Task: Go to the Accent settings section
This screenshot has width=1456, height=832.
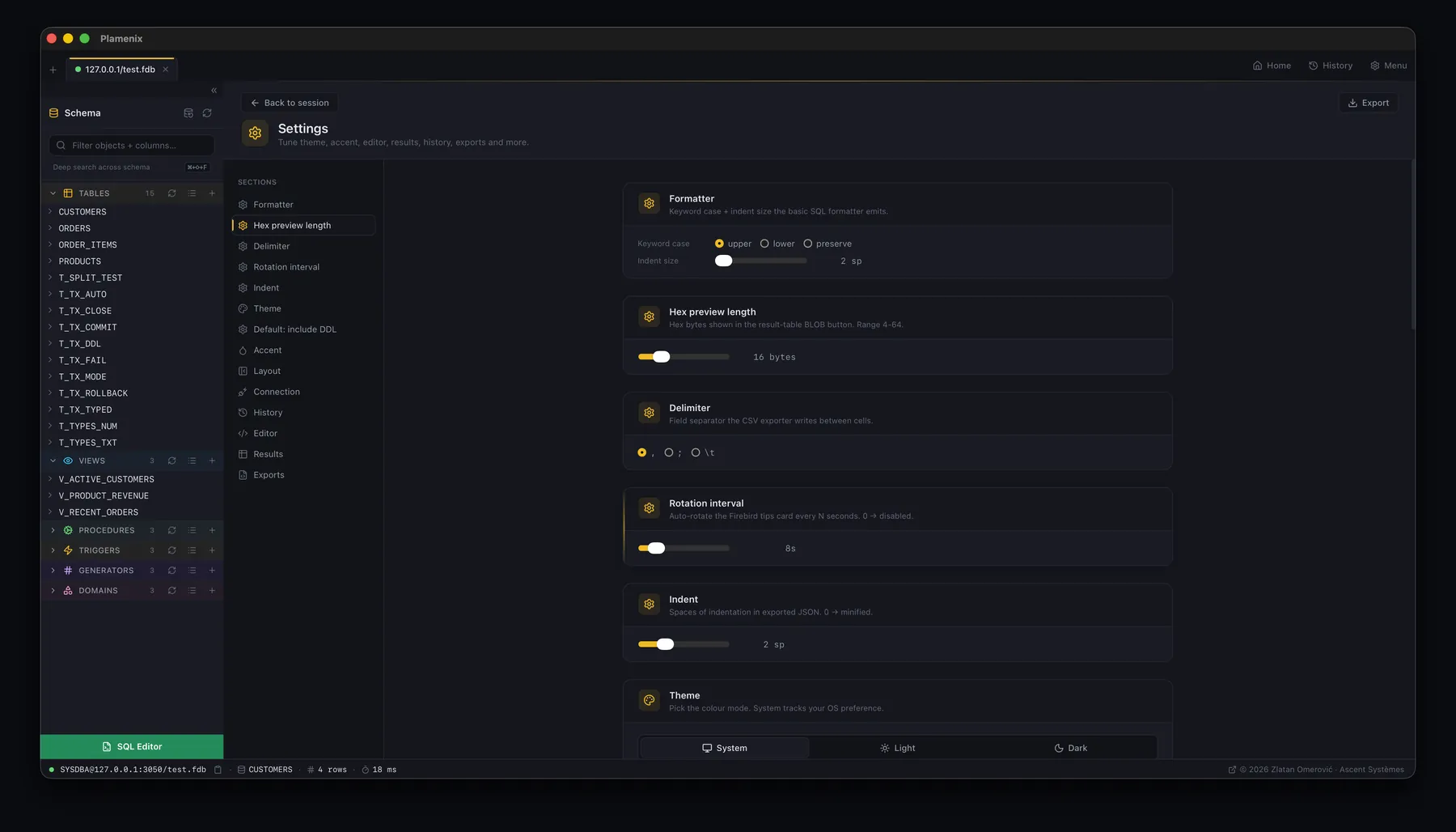Action: click(303, 350)
